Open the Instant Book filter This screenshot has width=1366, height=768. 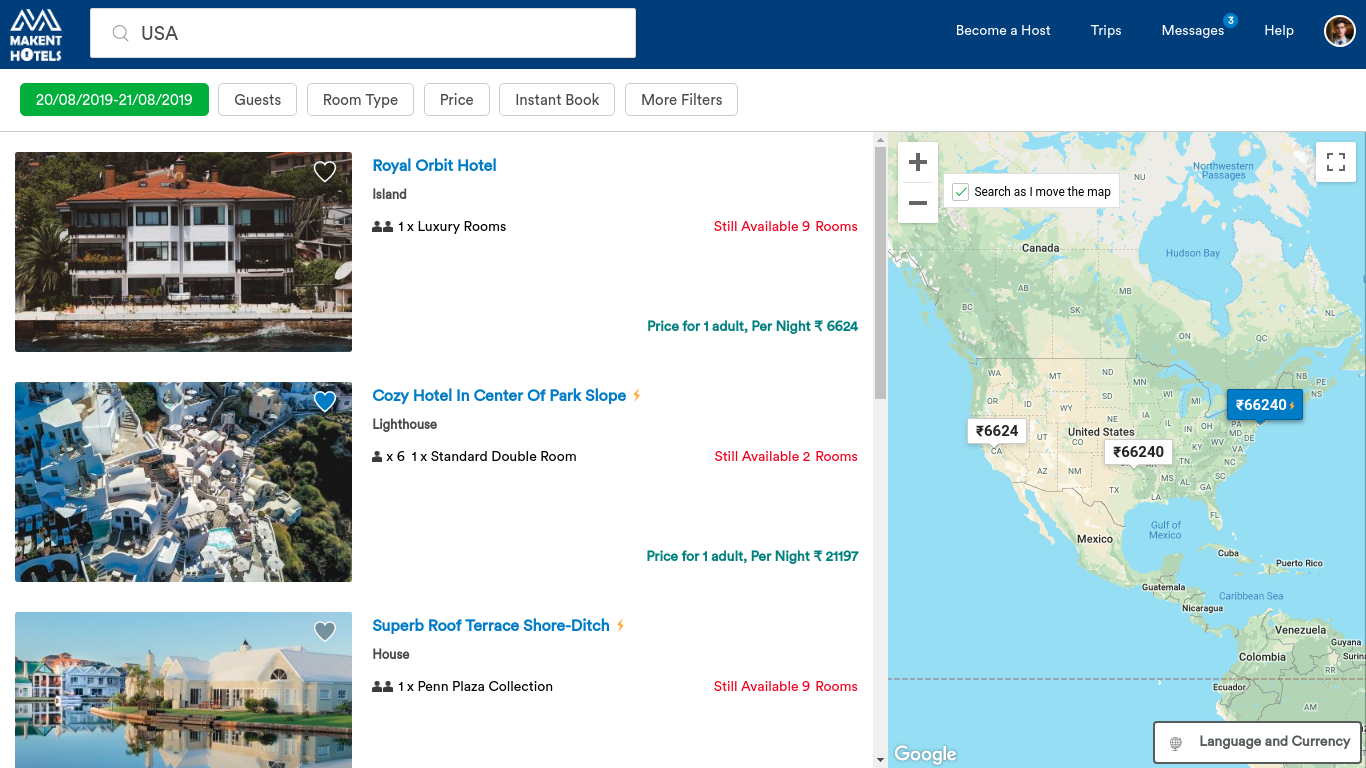click(557, 100)
